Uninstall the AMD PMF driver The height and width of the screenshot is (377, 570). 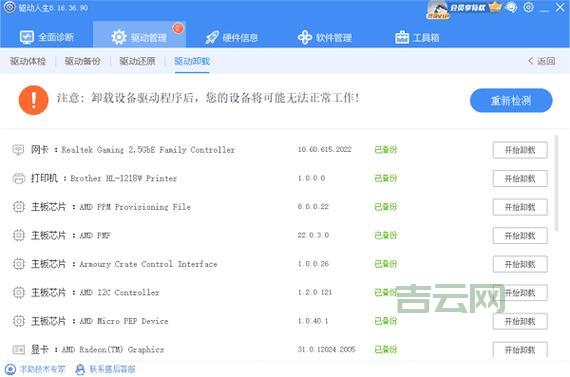[x=520, y=236]
